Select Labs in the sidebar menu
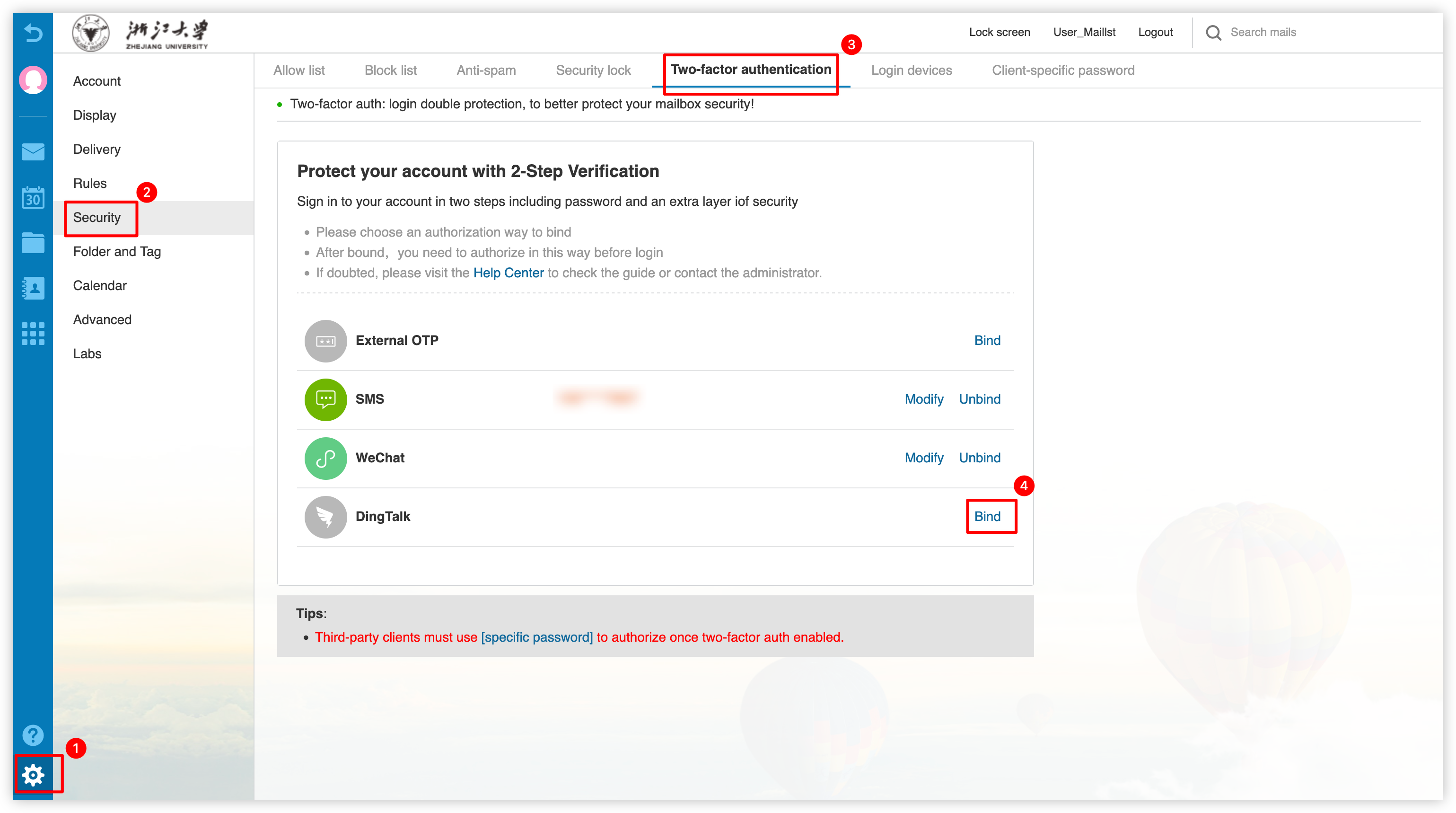This screenshot has height=813, width=1456. pyautogui.click(x=87, y=353)
